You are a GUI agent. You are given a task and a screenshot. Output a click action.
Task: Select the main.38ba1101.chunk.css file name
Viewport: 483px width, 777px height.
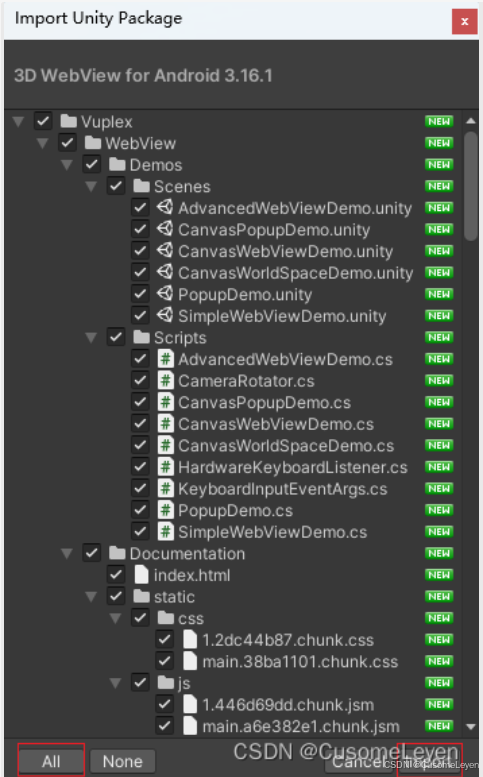(x=300, y=662)
